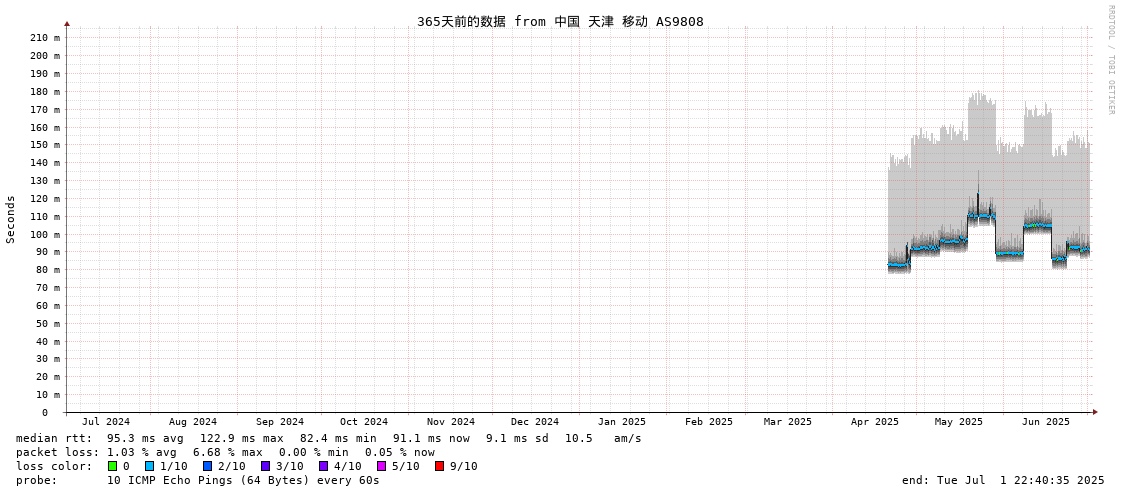
Task: Click the 'Feb 2025' x-axis label
Action: (708, 422)
